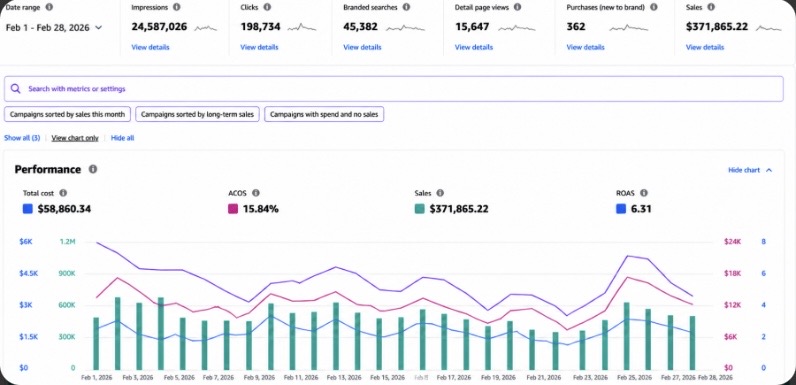The height and width of the screenshot is (385, 796).
Task: Click the ROAS value 6.31
Action: [641, 209]
